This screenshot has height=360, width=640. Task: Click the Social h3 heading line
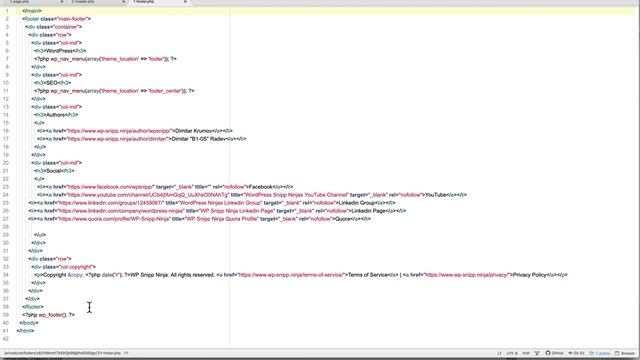coord(54,171)
